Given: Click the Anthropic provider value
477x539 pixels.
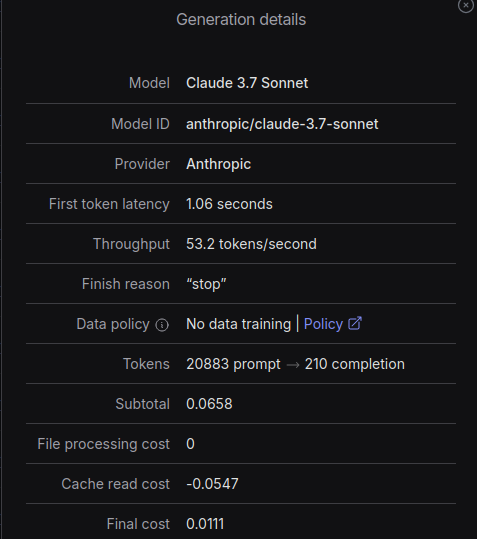Looking at the screenshot, I should (218, 164).
